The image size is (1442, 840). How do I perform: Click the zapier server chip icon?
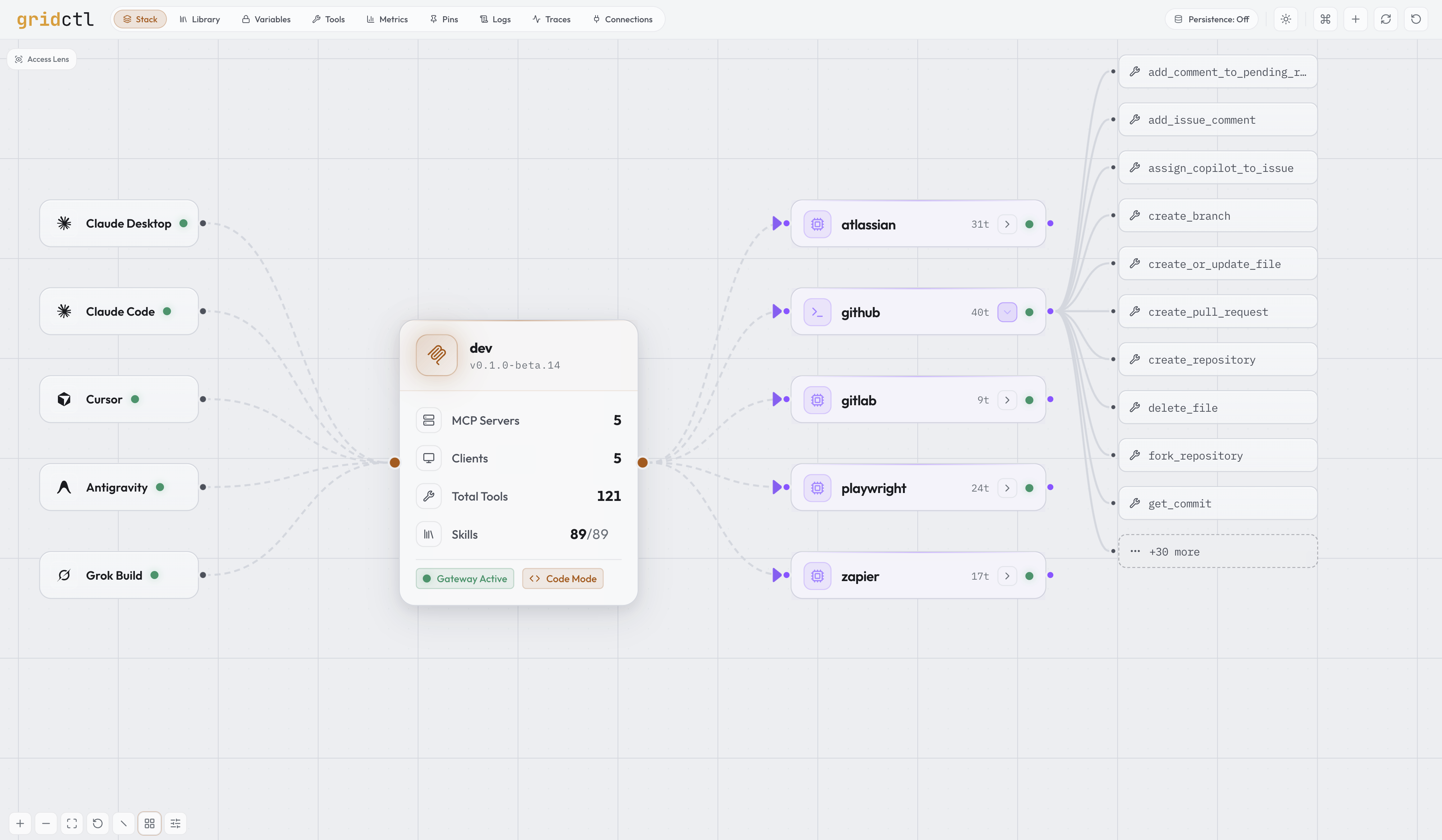coord(818,576)
